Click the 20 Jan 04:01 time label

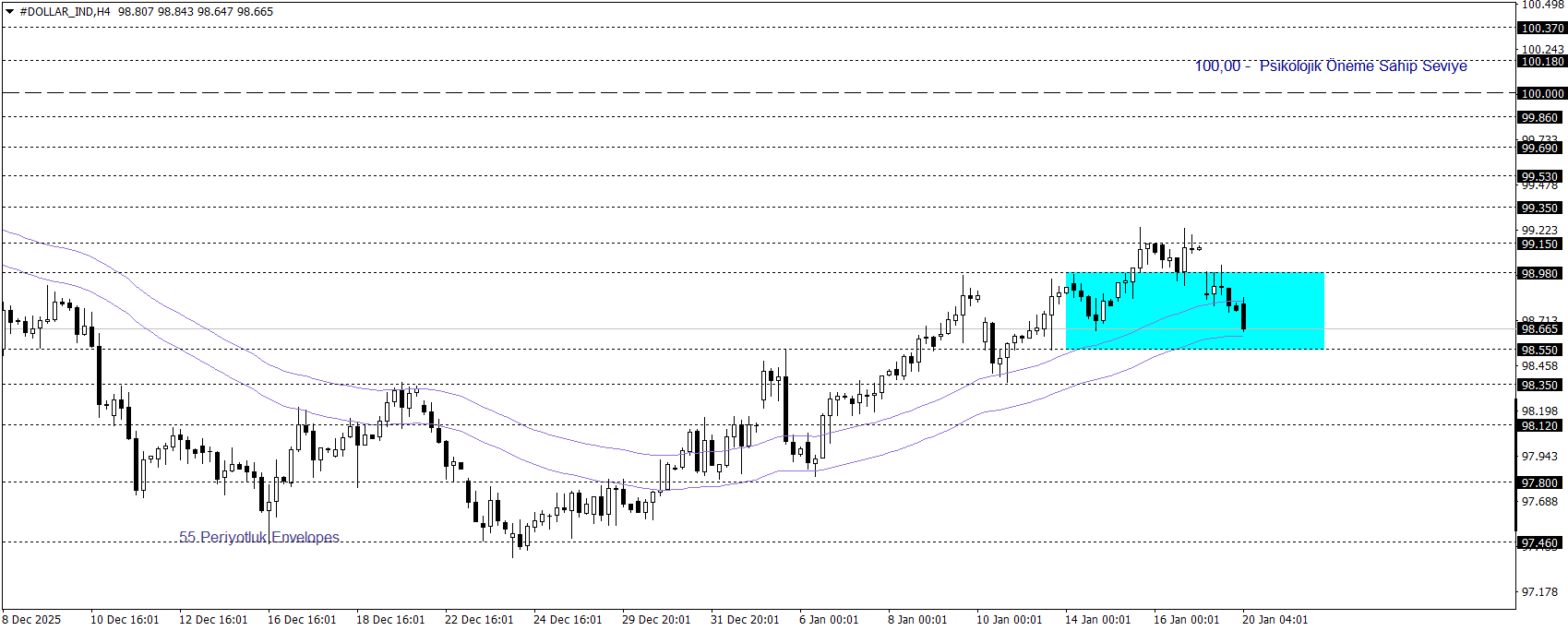click(1275, 620)
